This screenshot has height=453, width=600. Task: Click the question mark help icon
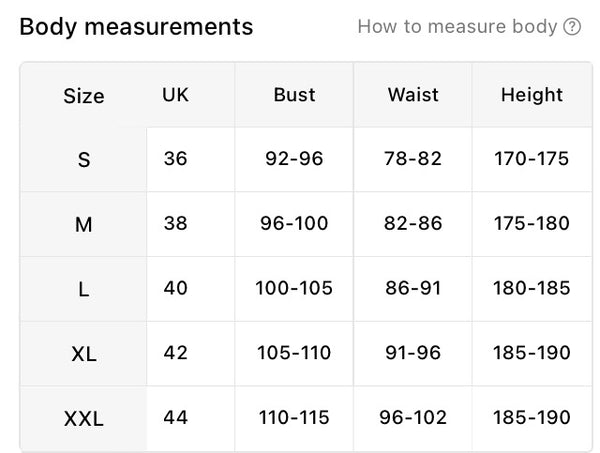point(572,27)
